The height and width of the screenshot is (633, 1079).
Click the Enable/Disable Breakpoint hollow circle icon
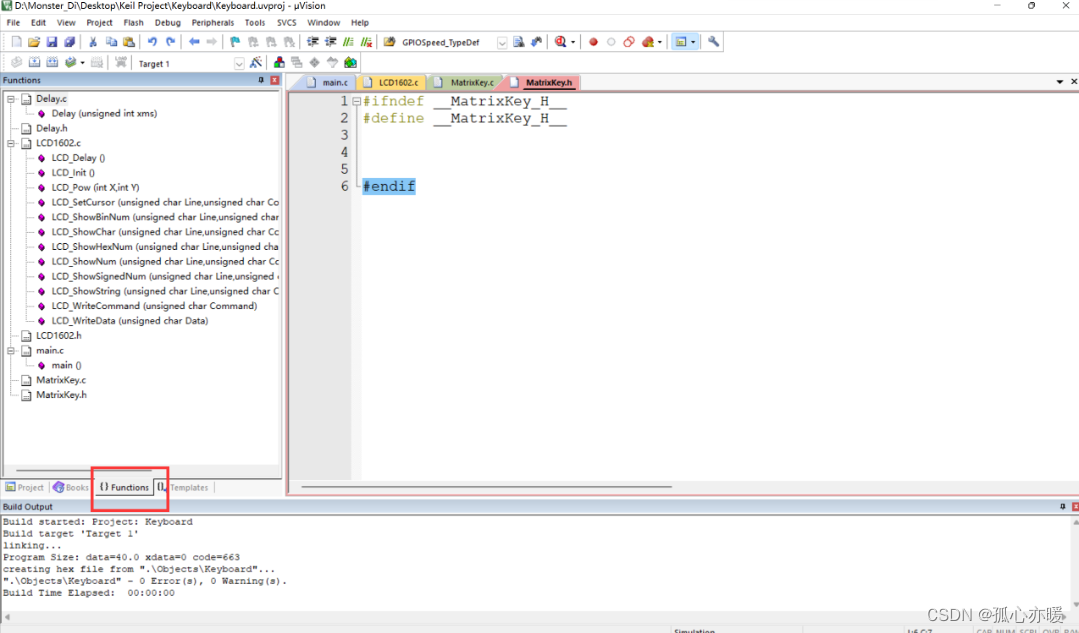tap(611, 42)
